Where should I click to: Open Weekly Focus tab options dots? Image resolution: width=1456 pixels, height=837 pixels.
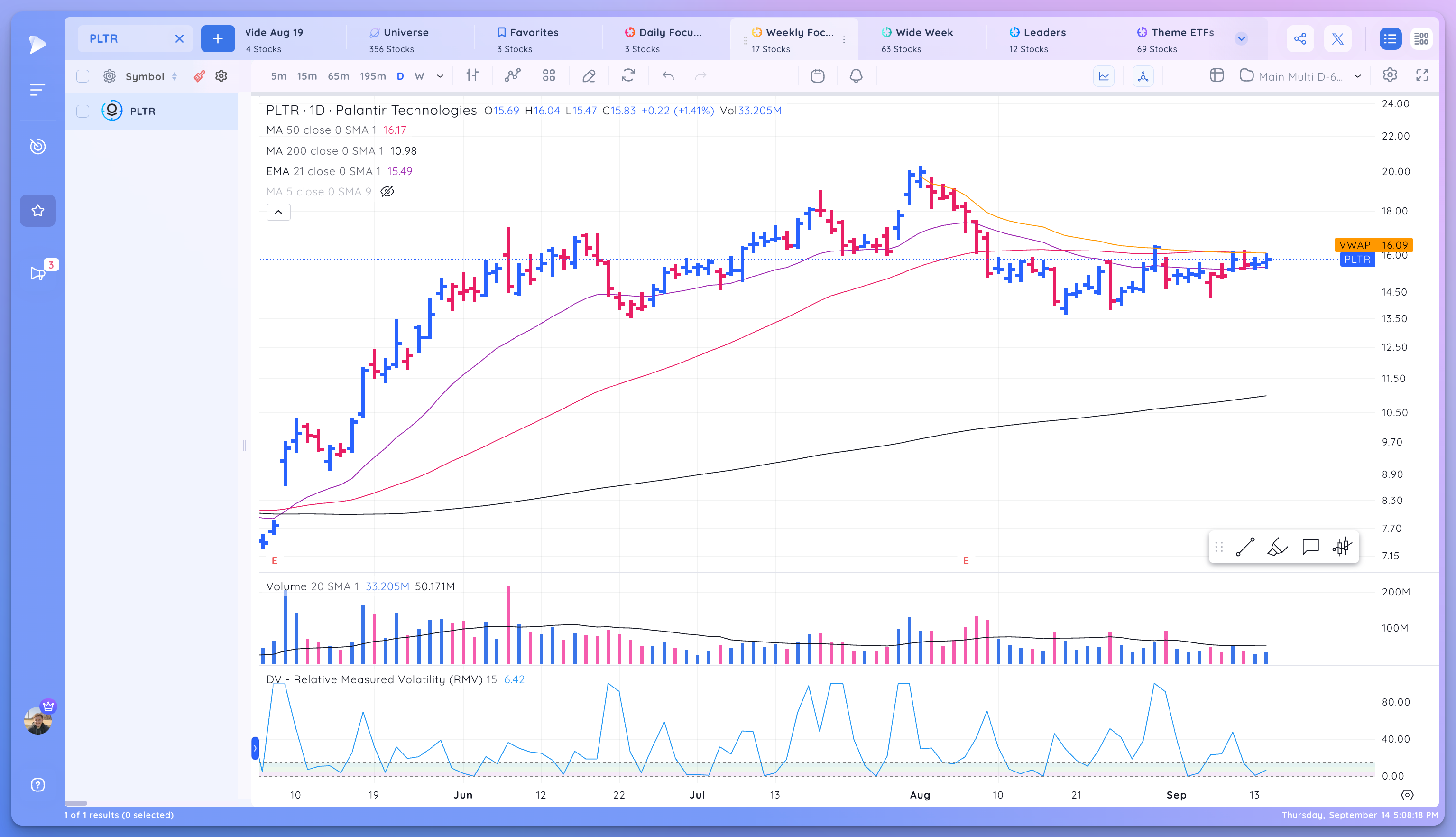(x=844, y=40)
